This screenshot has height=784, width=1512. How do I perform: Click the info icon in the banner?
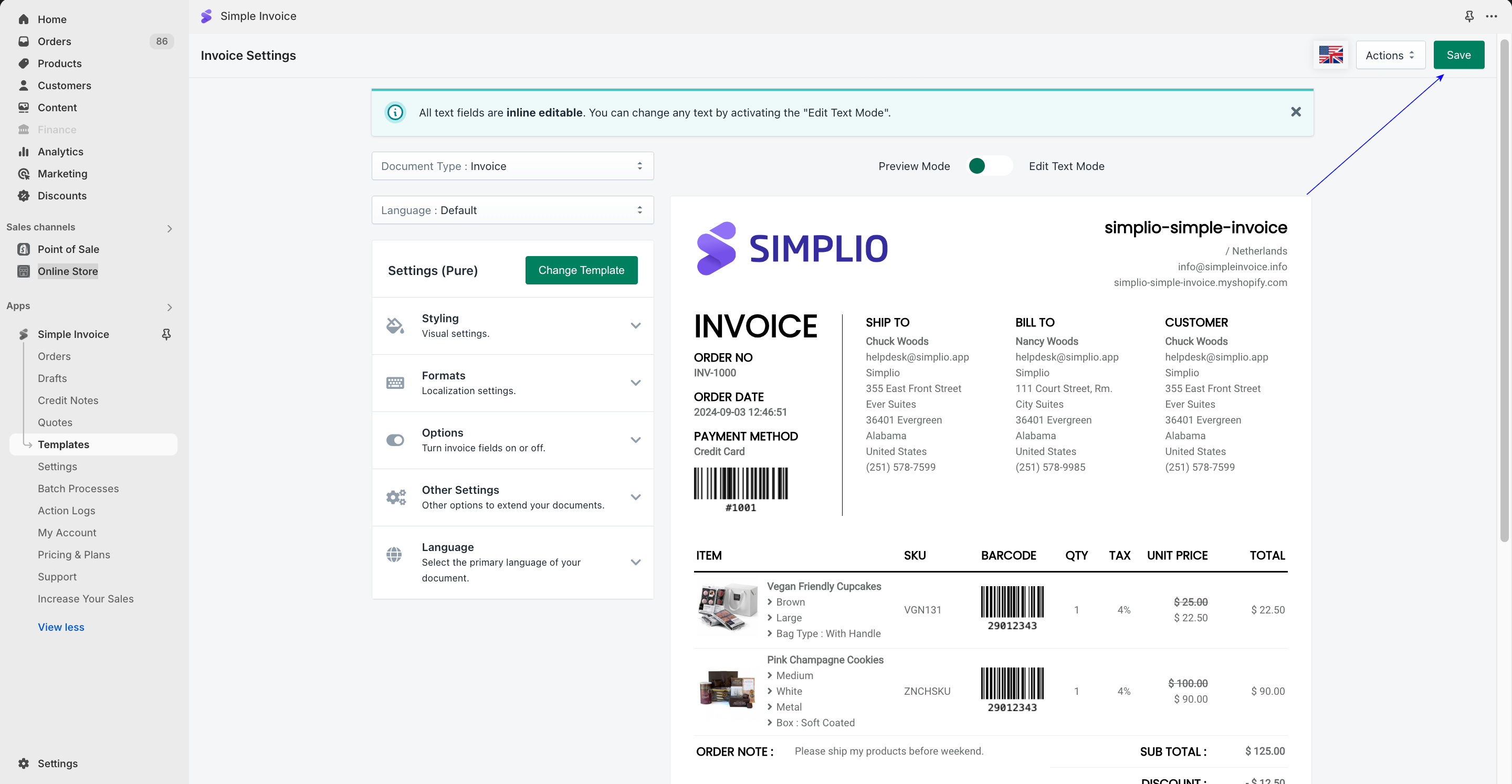coord(395,112)
